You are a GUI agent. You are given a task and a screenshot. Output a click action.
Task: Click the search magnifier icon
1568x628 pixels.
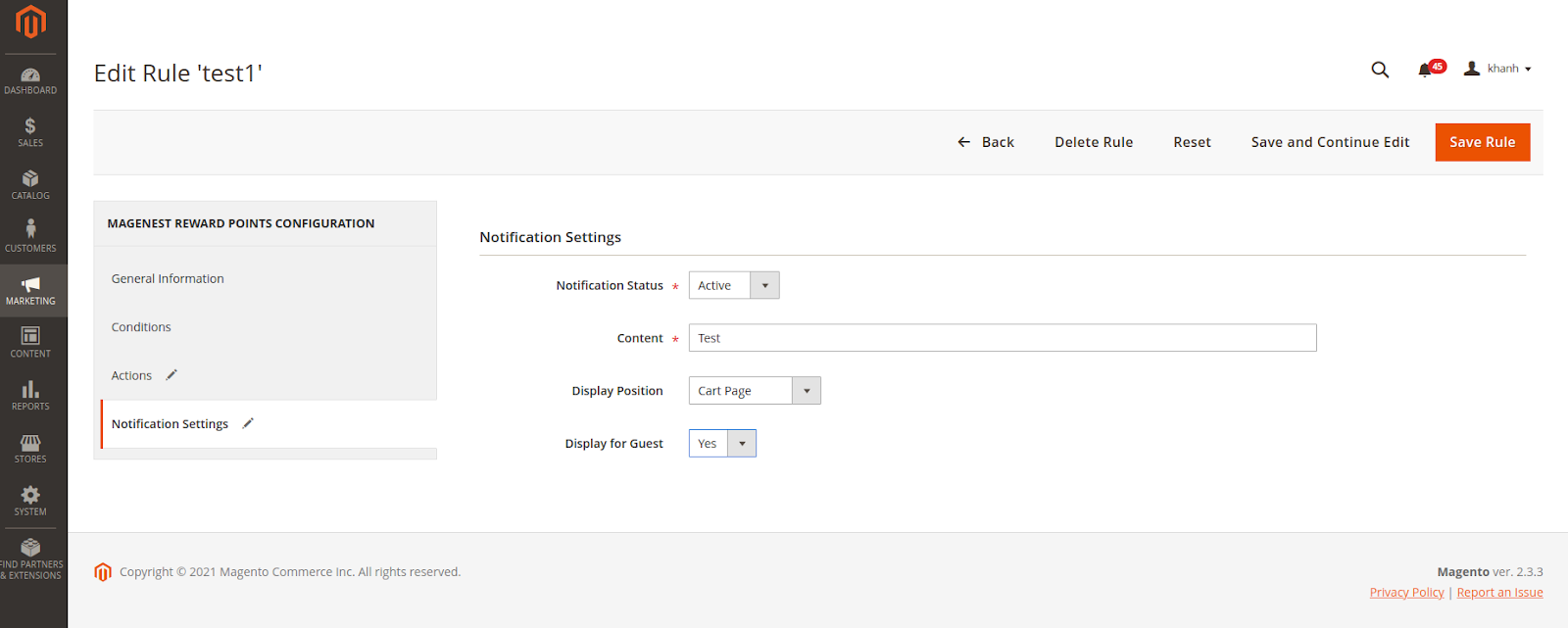point(1380,70)
